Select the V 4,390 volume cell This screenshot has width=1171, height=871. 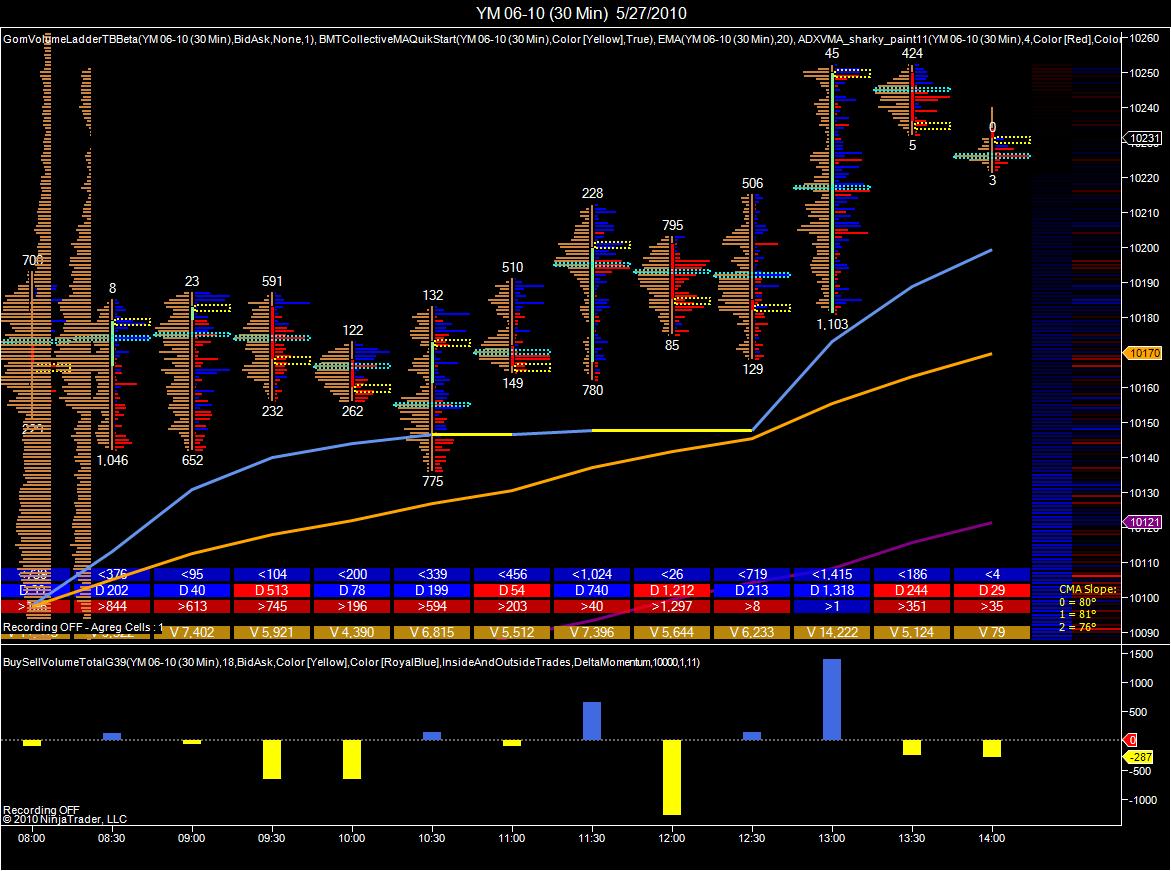(352, 632)
